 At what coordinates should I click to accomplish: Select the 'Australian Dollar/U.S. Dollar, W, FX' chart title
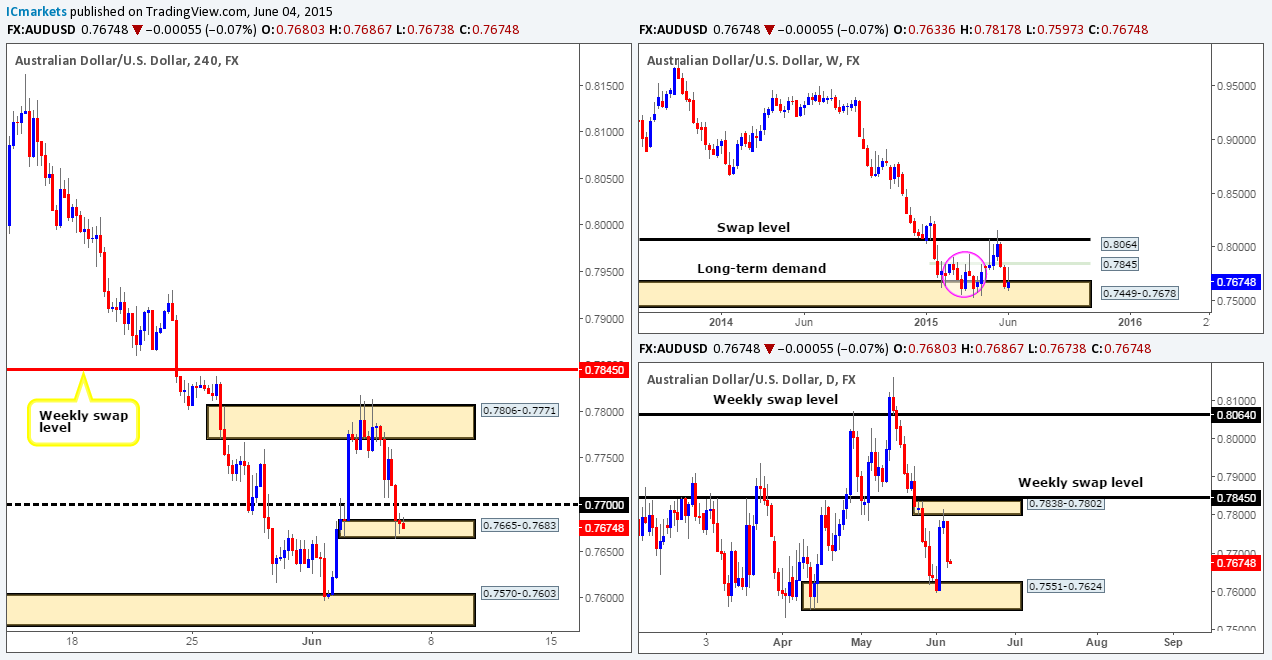point(752,60)
